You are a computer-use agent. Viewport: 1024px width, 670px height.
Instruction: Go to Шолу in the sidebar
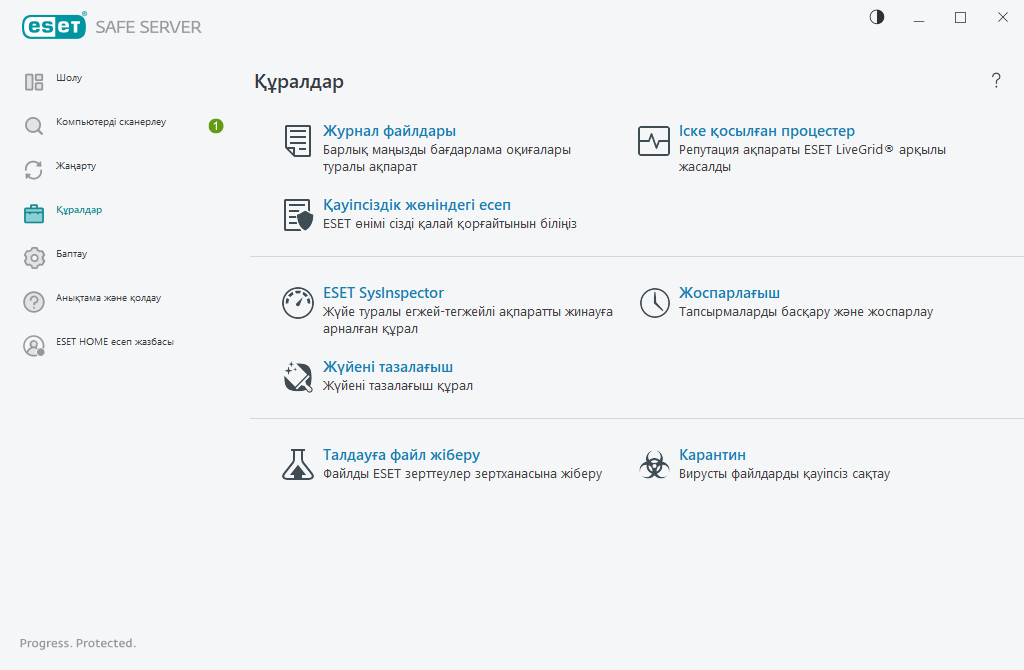[x=69, y=78]
